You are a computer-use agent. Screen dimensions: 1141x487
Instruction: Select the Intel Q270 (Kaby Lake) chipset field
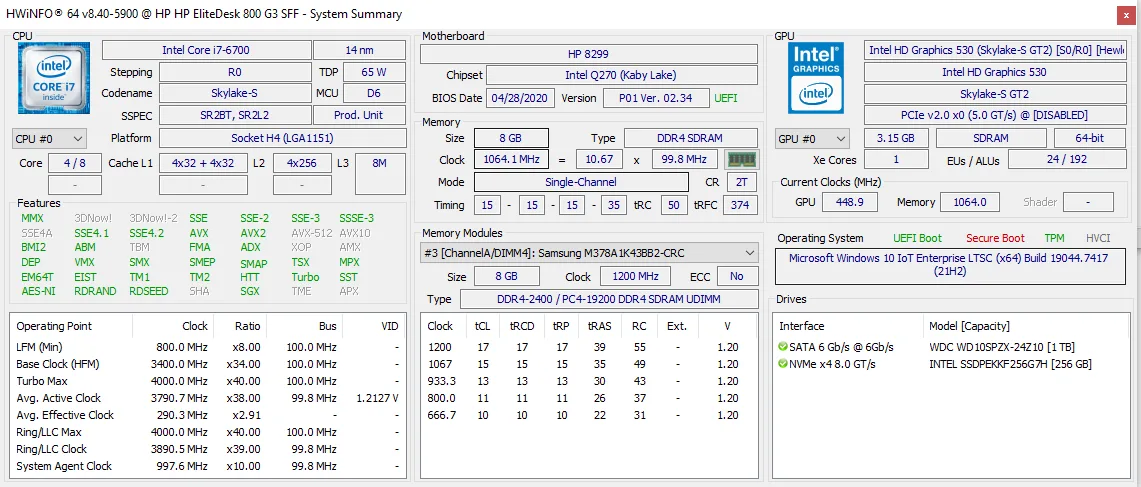(x=621, y=75)
